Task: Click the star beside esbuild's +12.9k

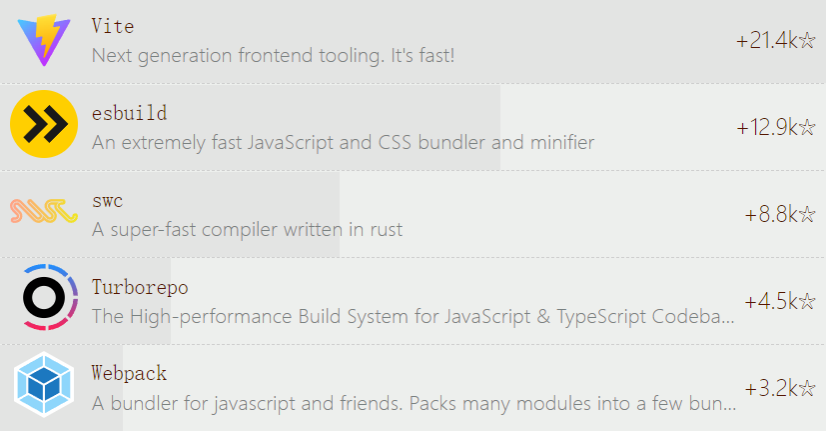Action: pos(807,128)
